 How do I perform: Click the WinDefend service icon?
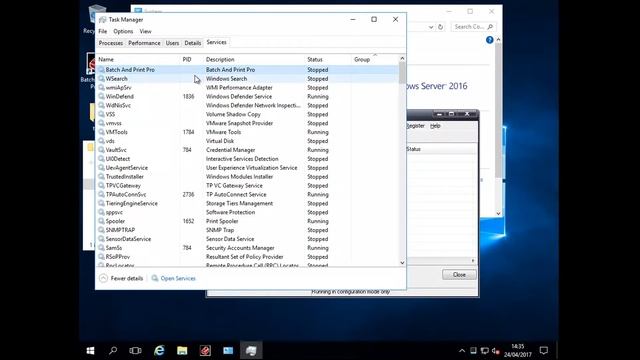coord(101,97)
